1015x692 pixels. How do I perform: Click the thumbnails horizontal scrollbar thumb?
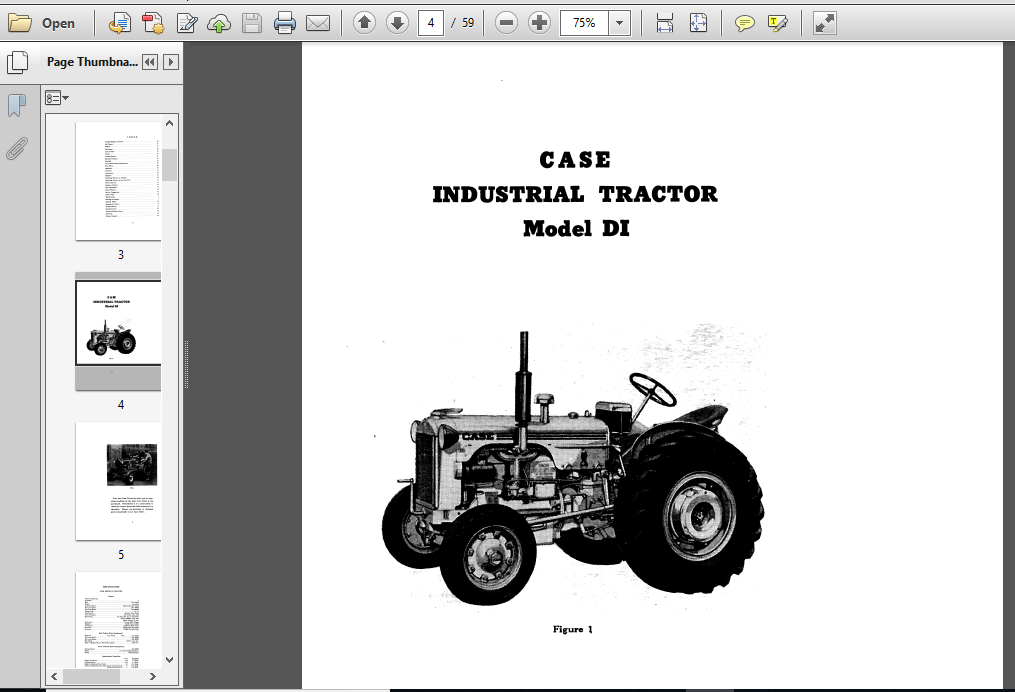tap(91, 676)
